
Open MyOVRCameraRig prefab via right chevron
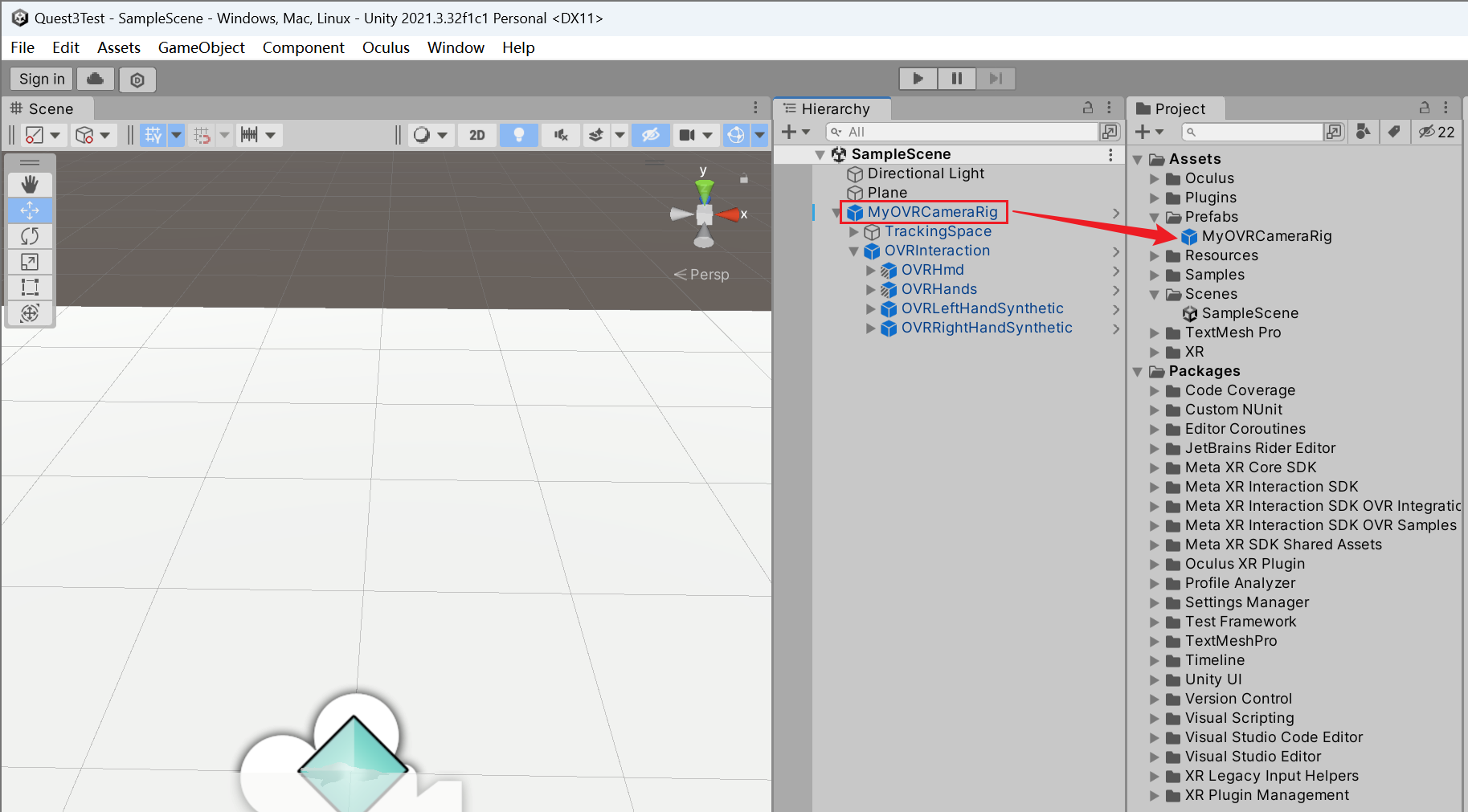[1116, 213]
